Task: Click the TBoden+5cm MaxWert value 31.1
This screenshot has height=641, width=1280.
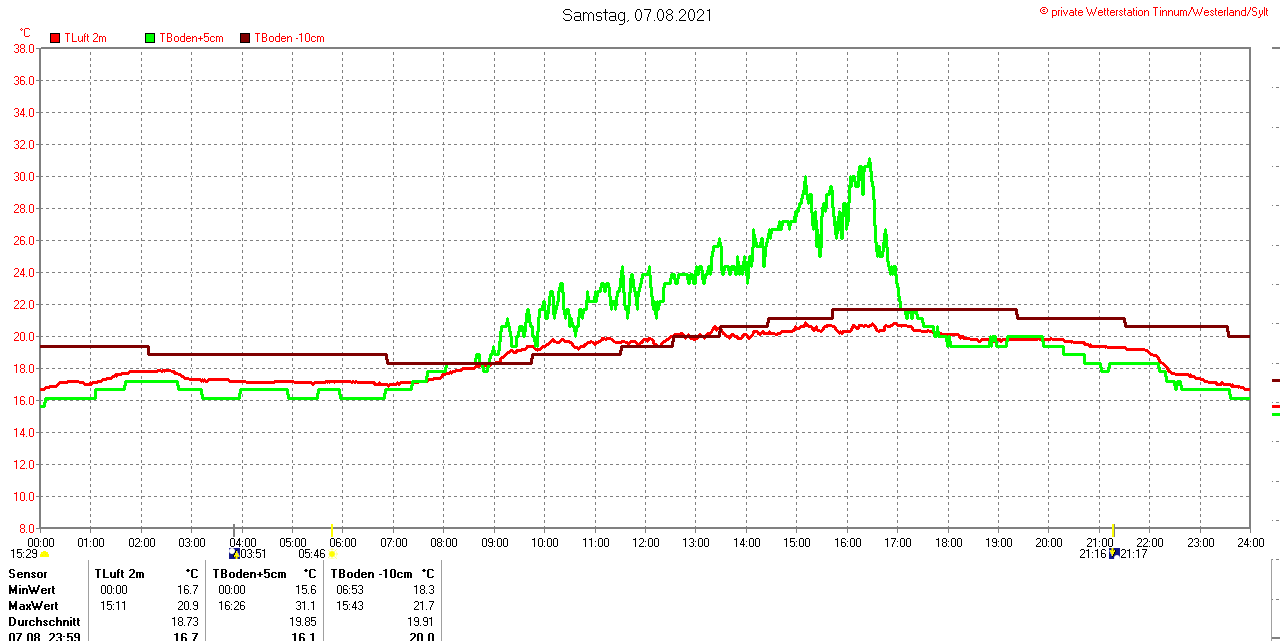Action: click(306, 606)
